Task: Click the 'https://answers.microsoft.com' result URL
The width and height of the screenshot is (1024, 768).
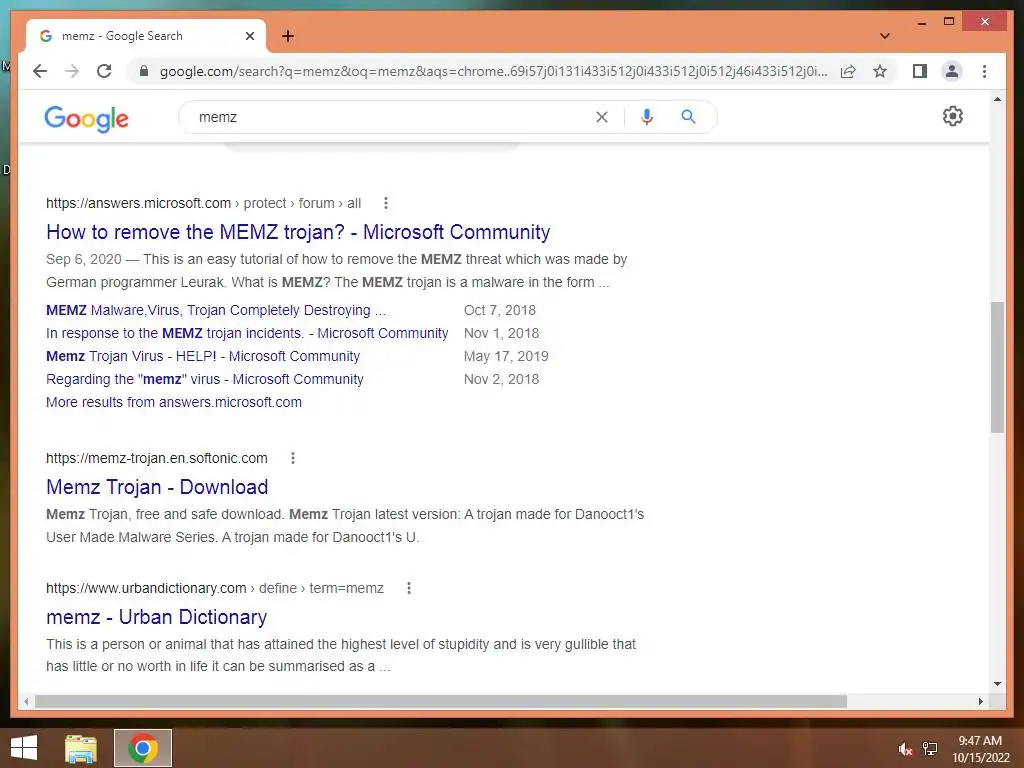Action: coord(138,203)
